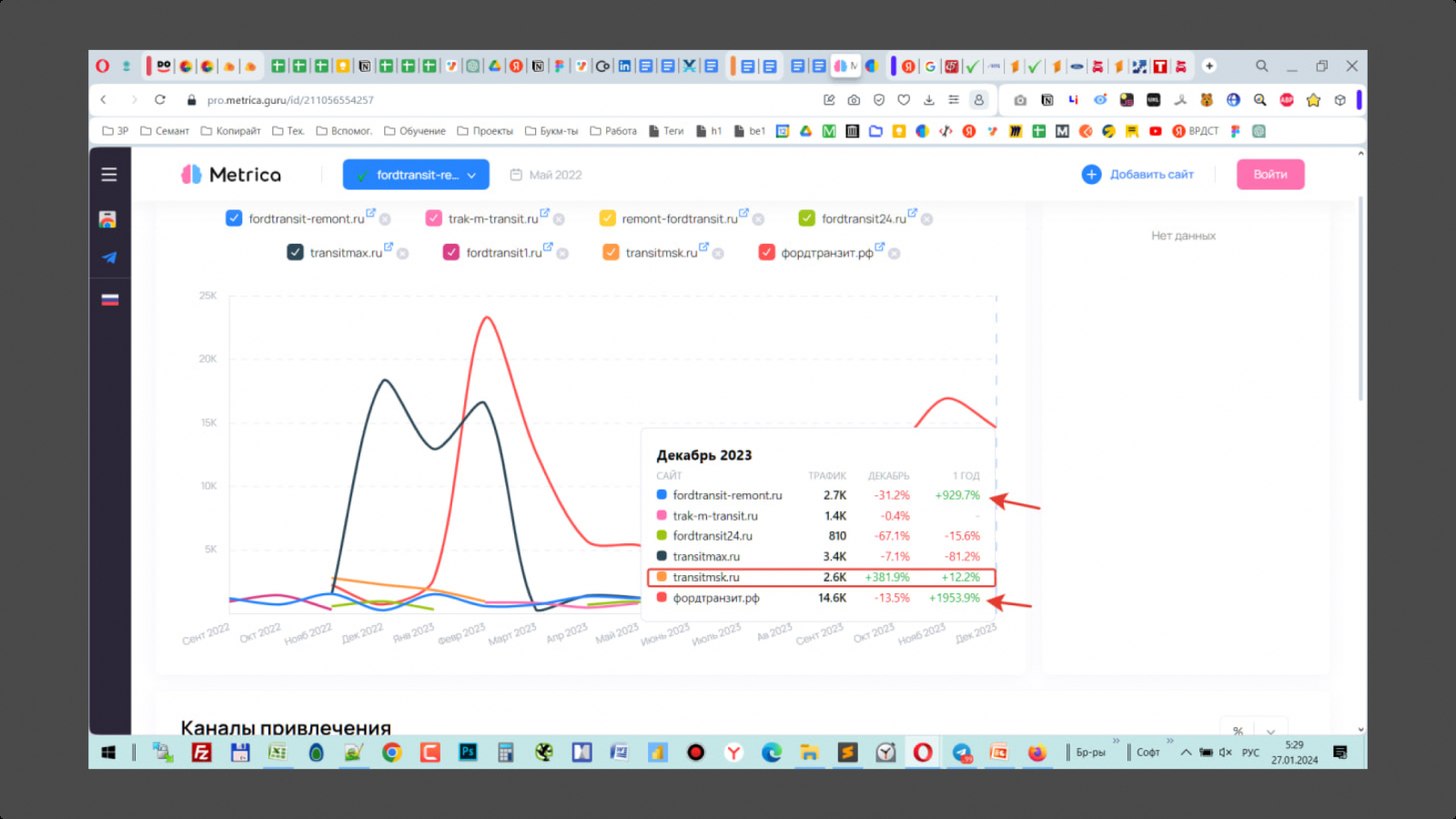Toggle the transitmax.ru checkbox
This screenshot has height=819, width=1456.
(295, 252)
